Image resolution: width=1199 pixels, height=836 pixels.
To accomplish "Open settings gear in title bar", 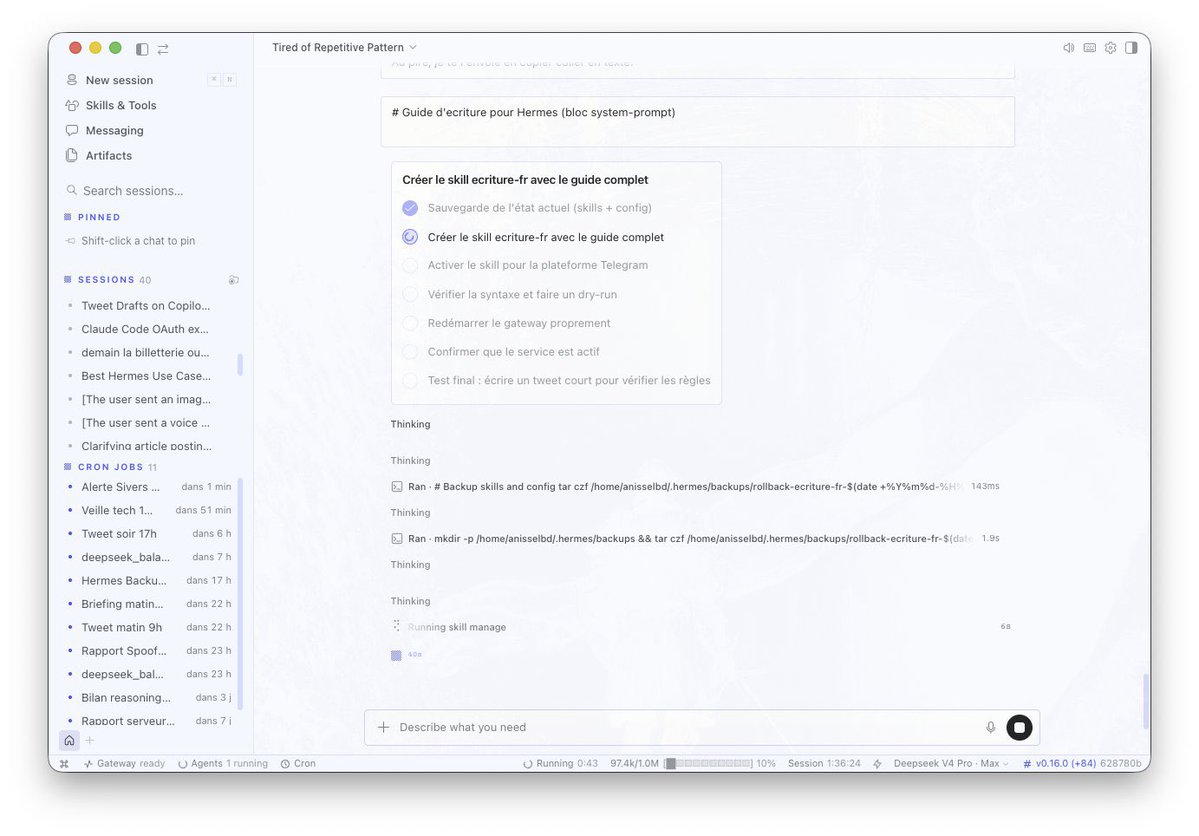I will (x=1110, y=47).
